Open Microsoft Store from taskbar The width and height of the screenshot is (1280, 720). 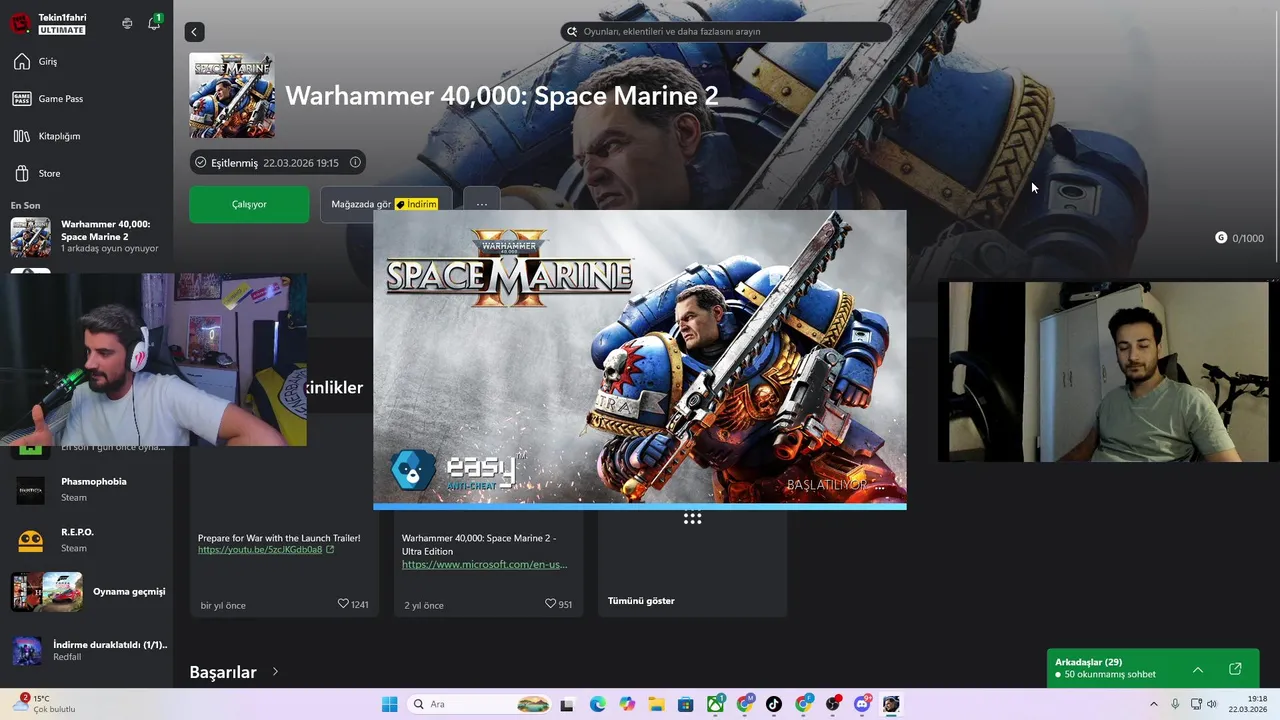(x=685, y=704)
